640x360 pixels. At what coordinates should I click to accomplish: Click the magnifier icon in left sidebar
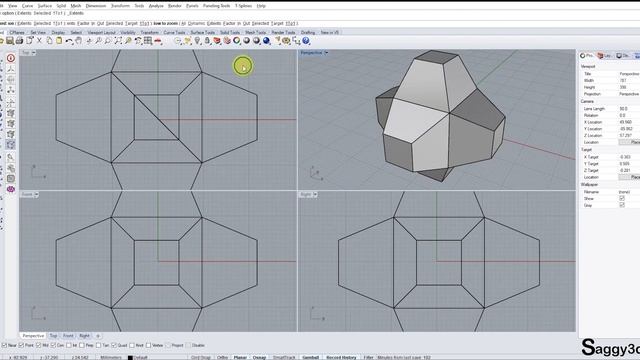(11, 157)
